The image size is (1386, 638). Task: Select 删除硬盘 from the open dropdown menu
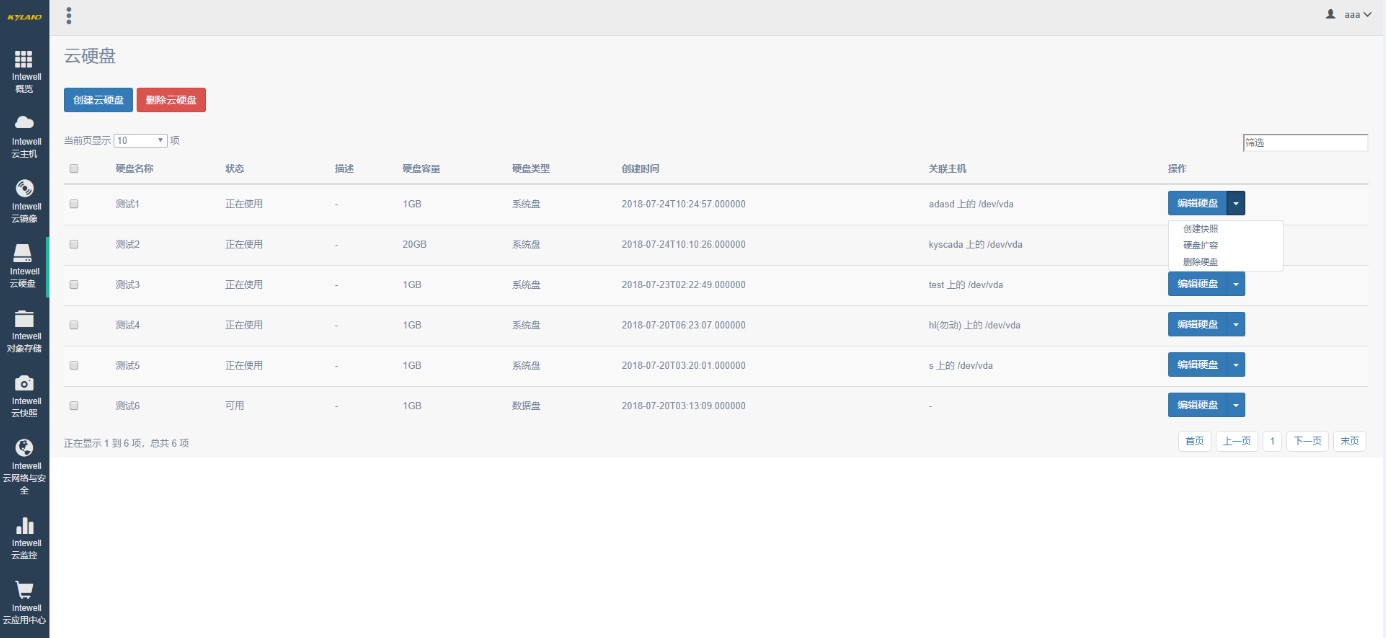pyautogui.click(x=1200, y=262)
